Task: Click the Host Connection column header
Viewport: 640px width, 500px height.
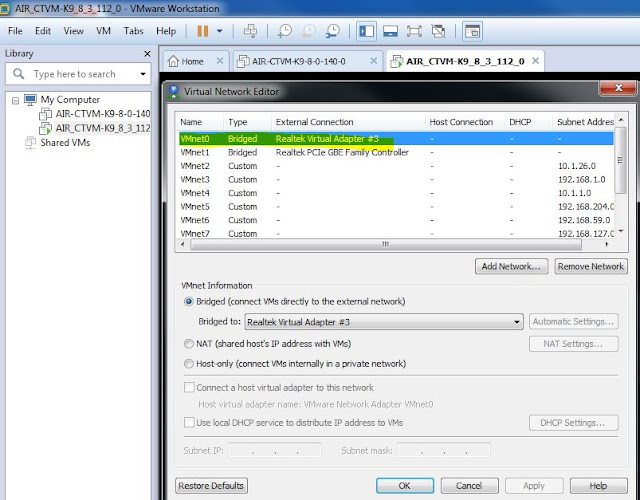Action: pyautogui.click(x=464, y=122)
